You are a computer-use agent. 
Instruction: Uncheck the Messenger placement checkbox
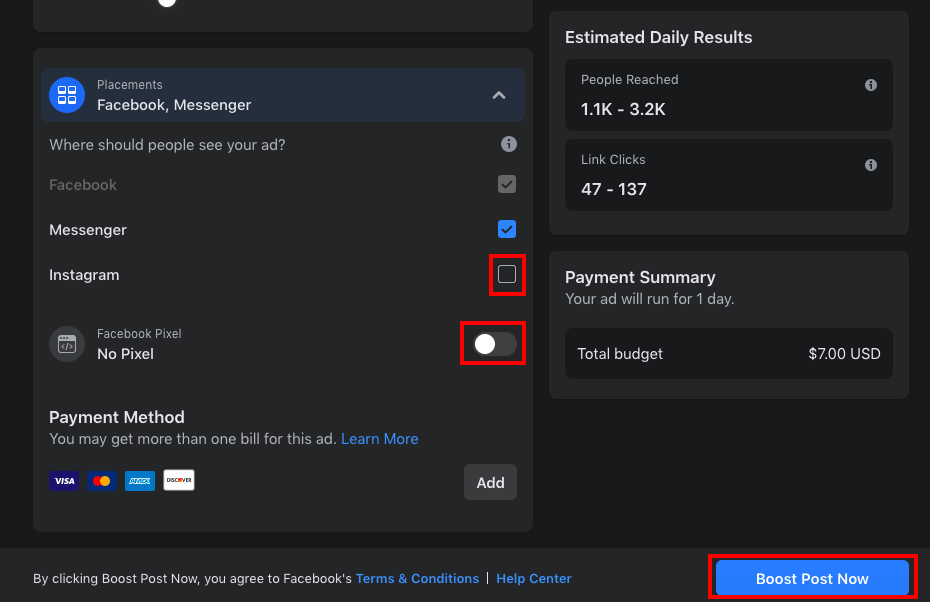point(507,229)
